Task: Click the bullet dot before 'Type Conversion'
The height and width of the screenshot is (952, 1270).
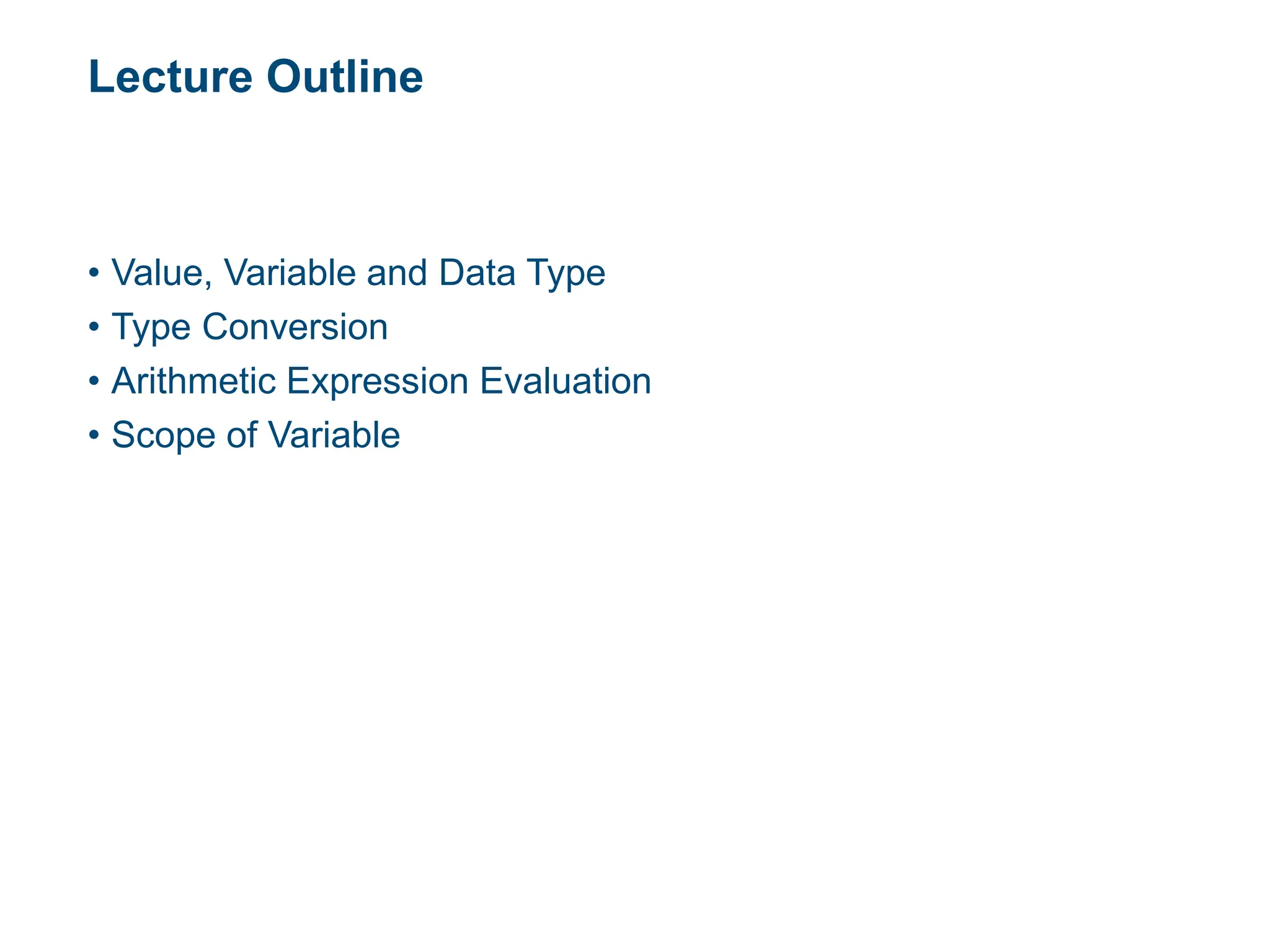Action: click(x=94, y=327)
